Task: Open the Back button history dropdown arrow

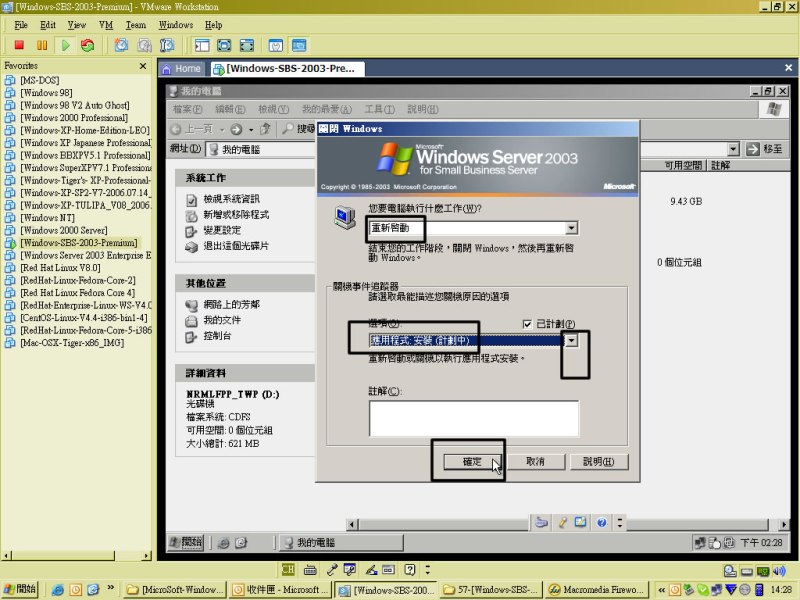Action: [x=222, y=130]
